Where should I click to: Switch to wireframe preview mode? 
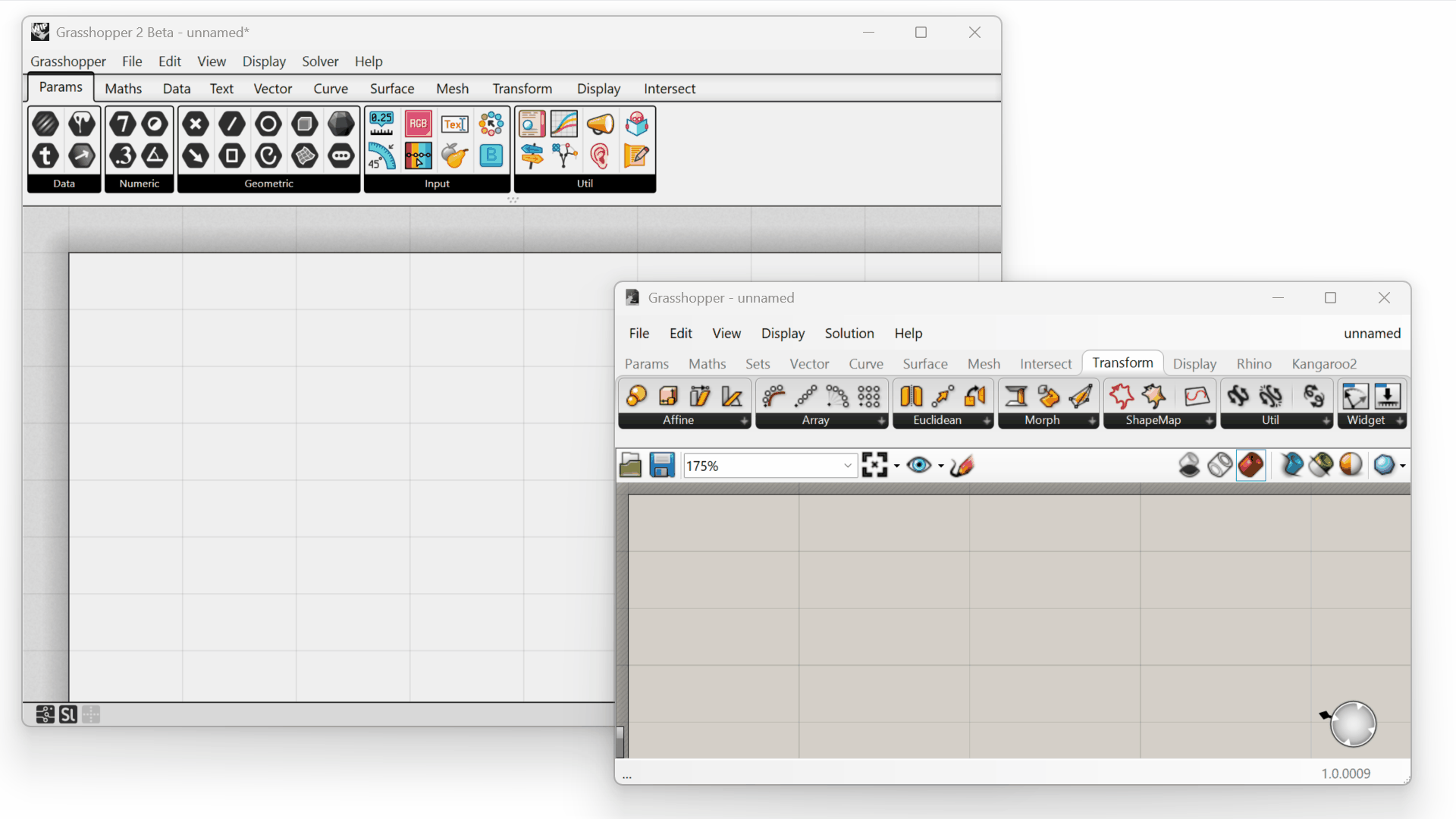tap(1220, 465)
